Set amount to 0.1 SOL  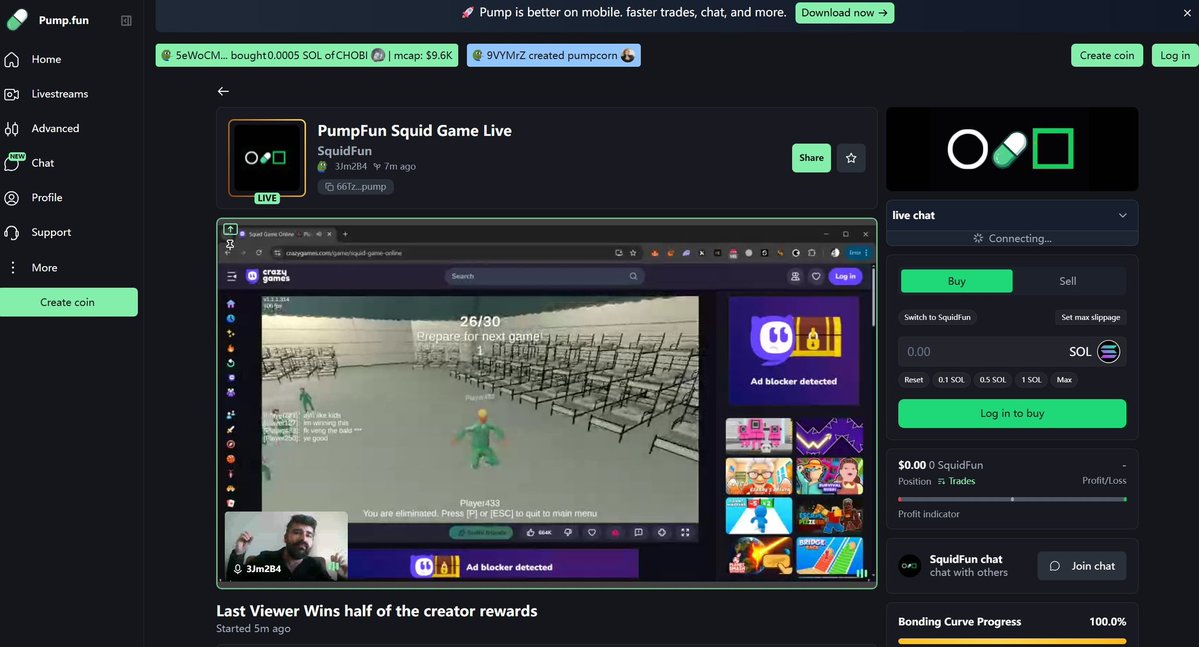[x=951, y=380]
